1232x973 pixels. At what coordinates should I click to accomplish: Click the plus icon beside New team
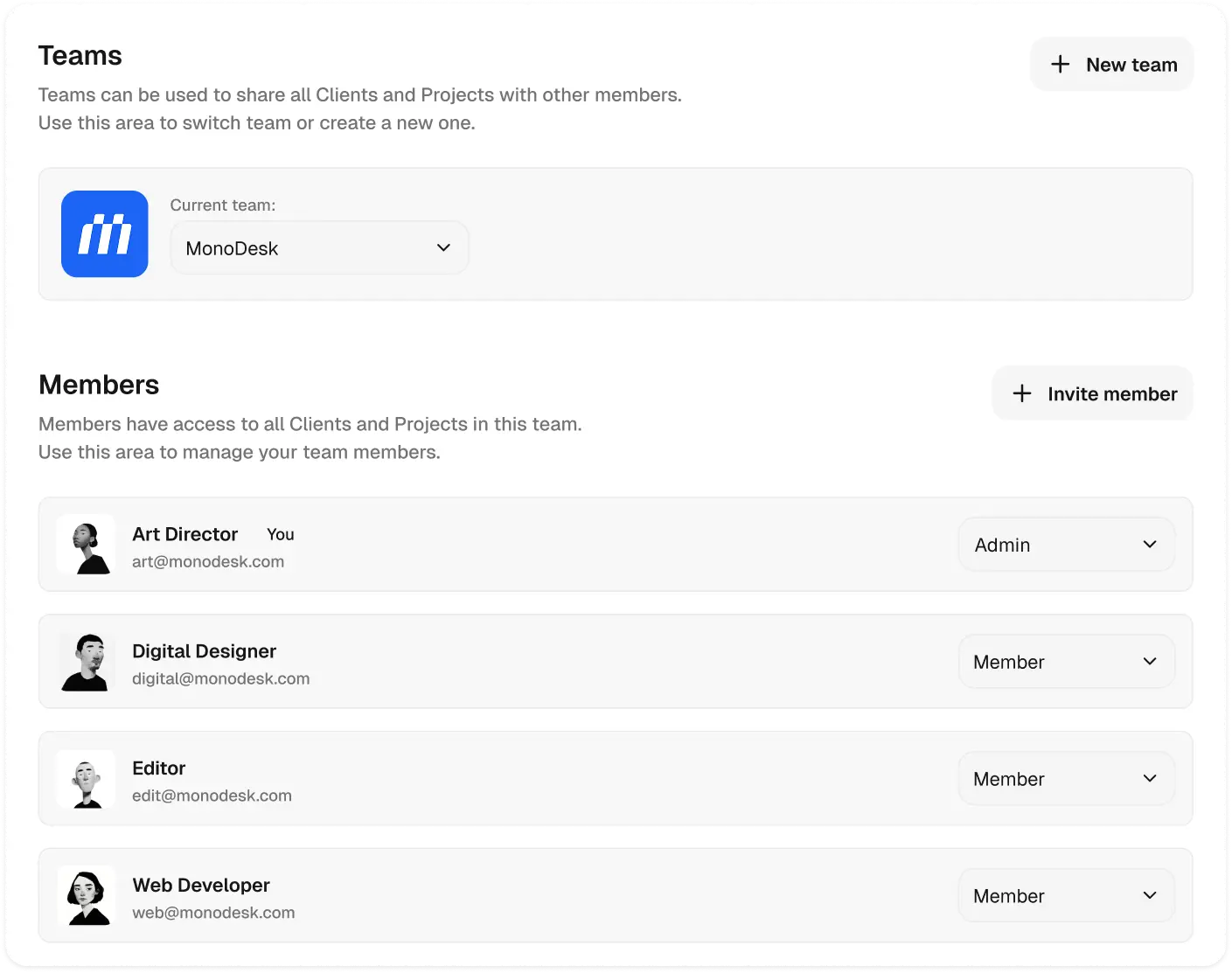(x=1060, y=65)
